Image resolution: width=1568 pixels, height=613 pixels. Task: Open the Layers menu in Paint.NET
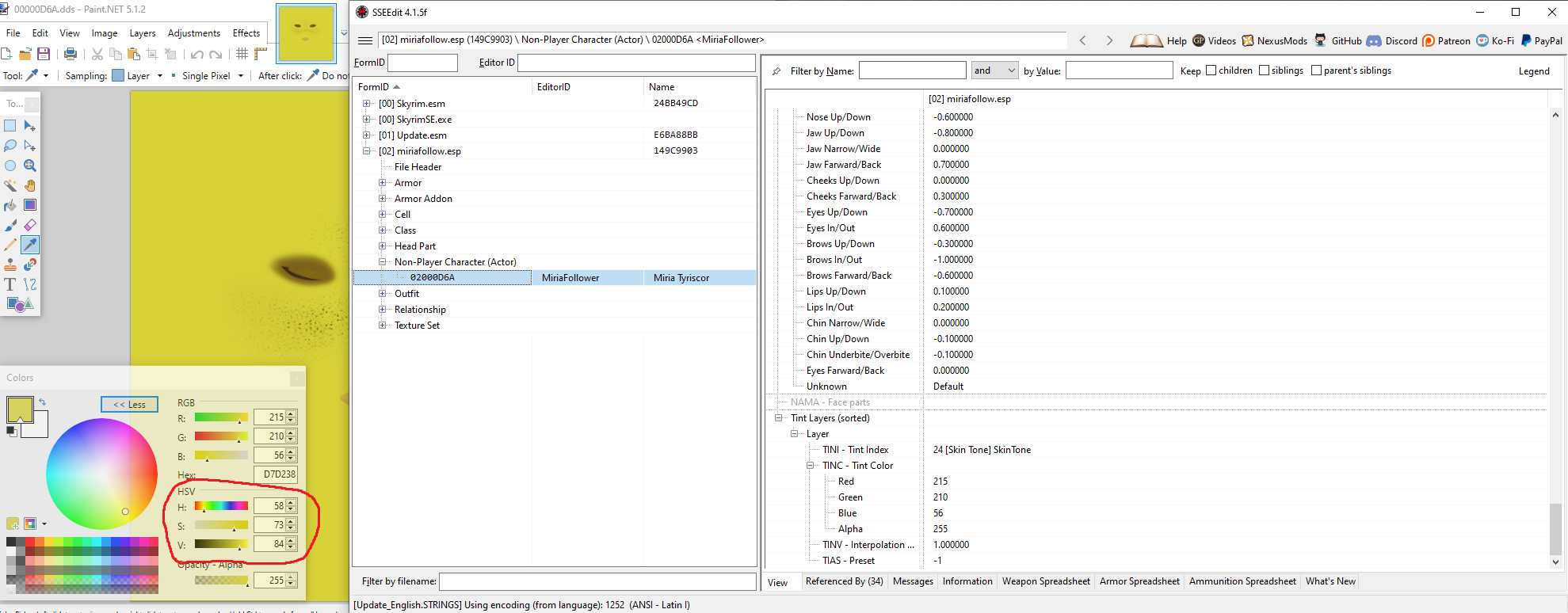143,33
